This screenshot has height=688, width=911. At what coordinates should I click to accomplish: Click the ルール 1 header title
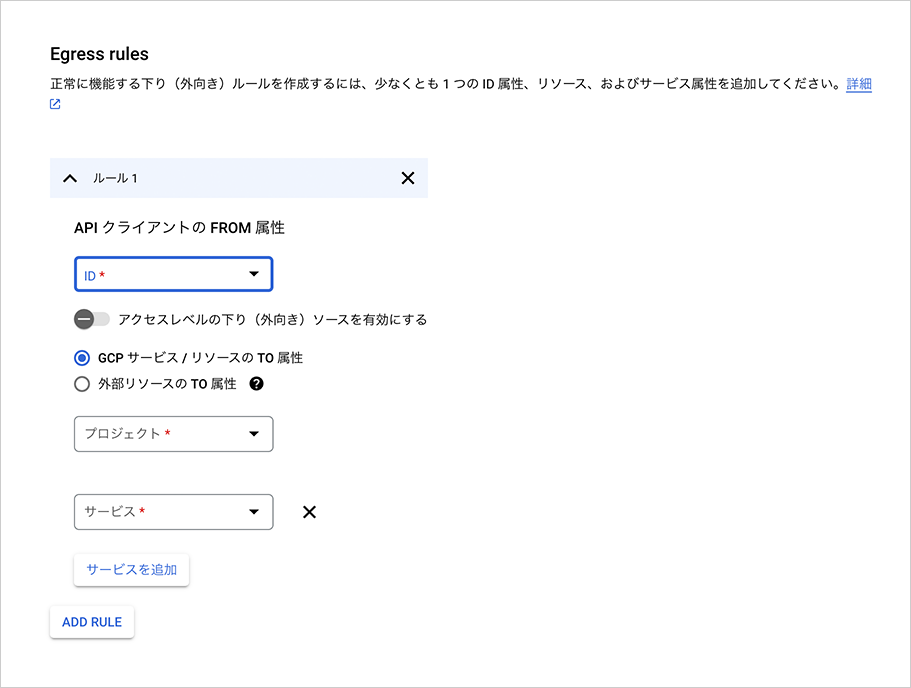pos(115,178)
